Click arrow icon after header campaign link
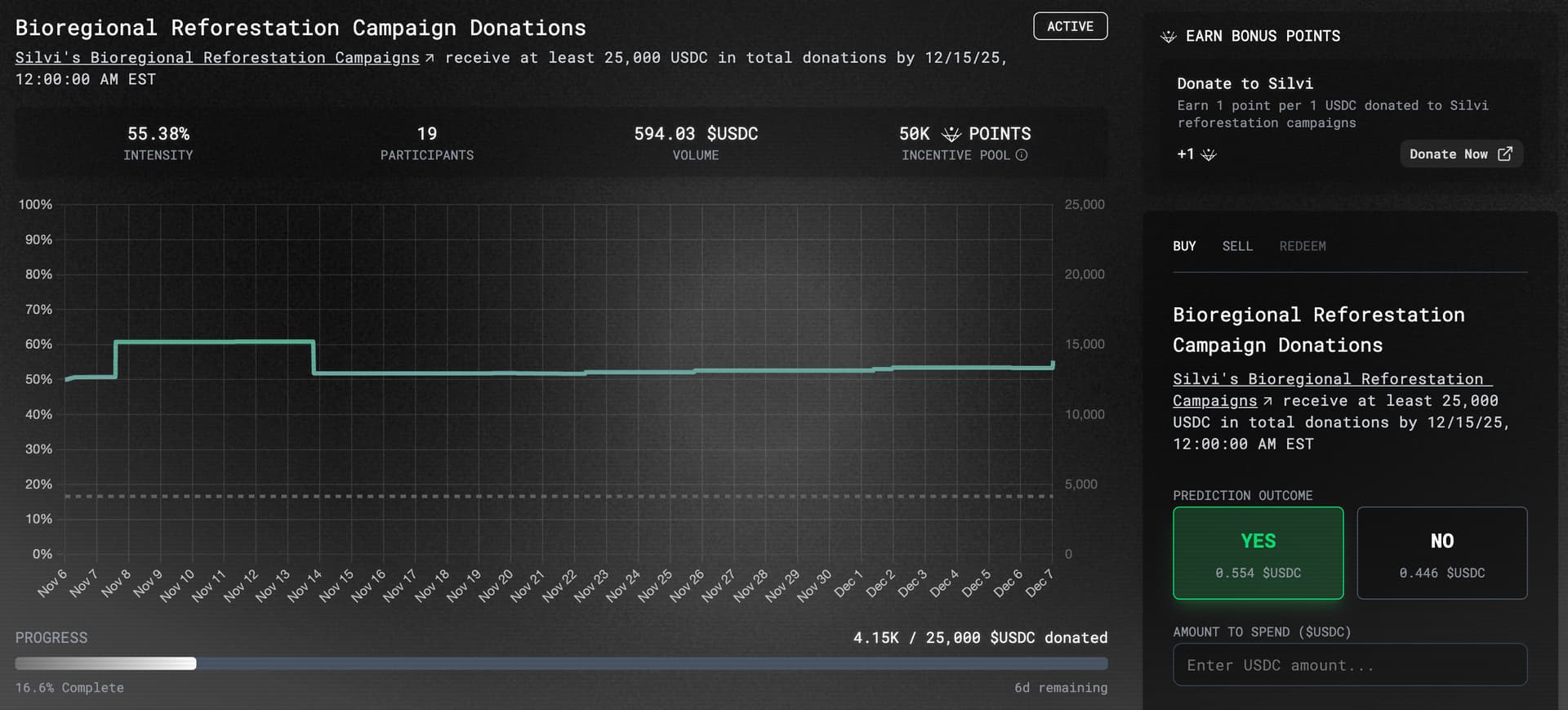Screen dimensions: 1568x710 [x=430, y=58]
